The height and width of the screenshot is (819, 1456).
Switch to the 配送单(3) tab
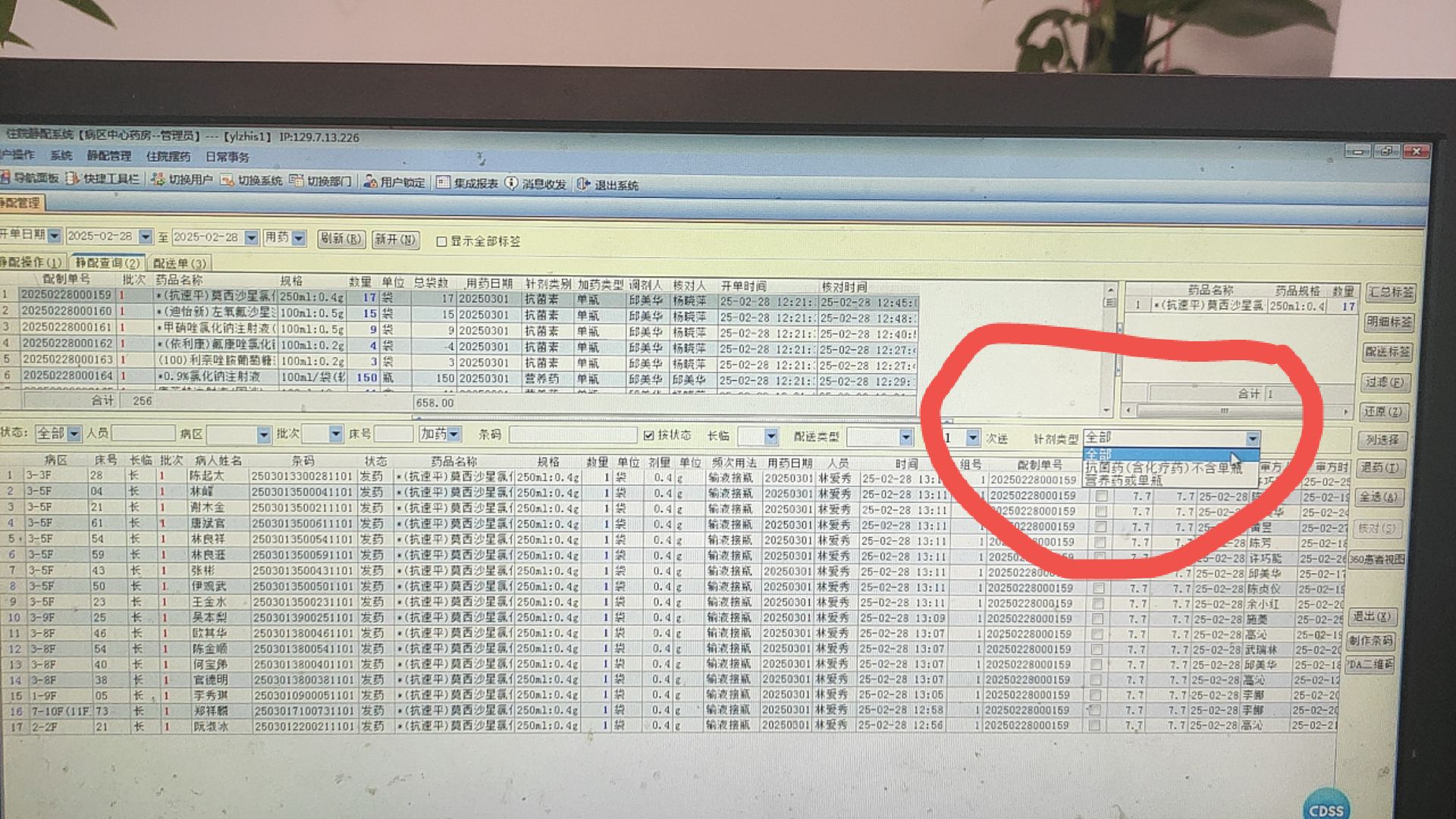(180, 263)
